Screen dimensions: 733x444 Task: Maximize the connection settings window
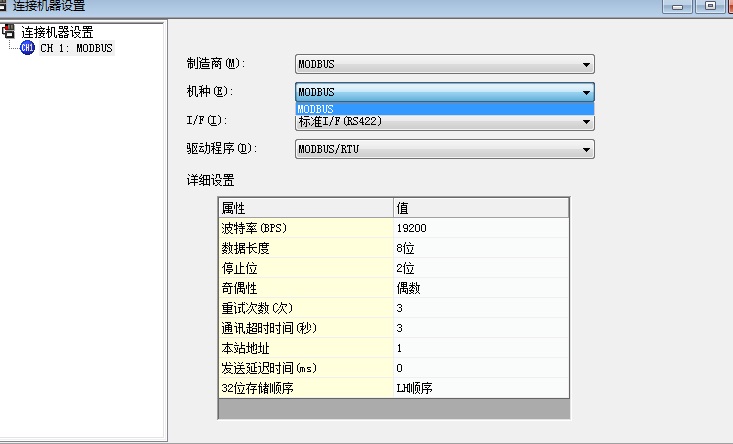pos(711,5)
